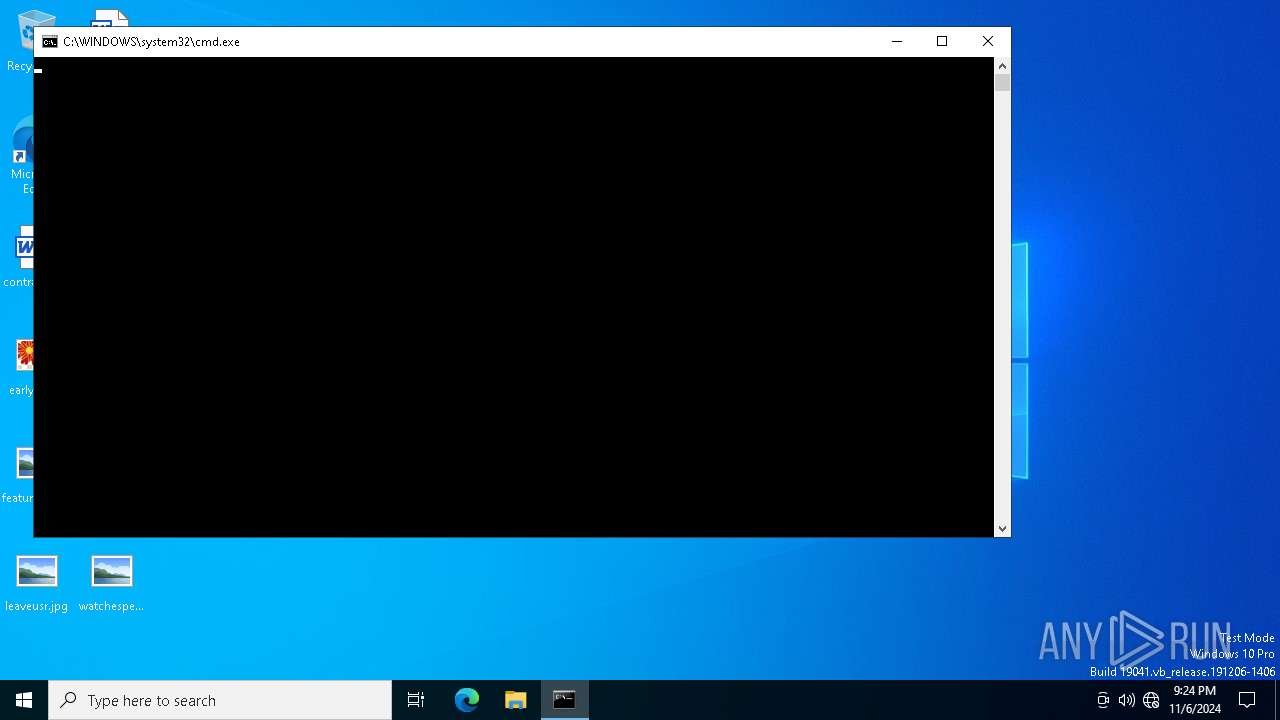Open the Action Center notifications icon
1280x720 pixels.
coord(1247,700)
